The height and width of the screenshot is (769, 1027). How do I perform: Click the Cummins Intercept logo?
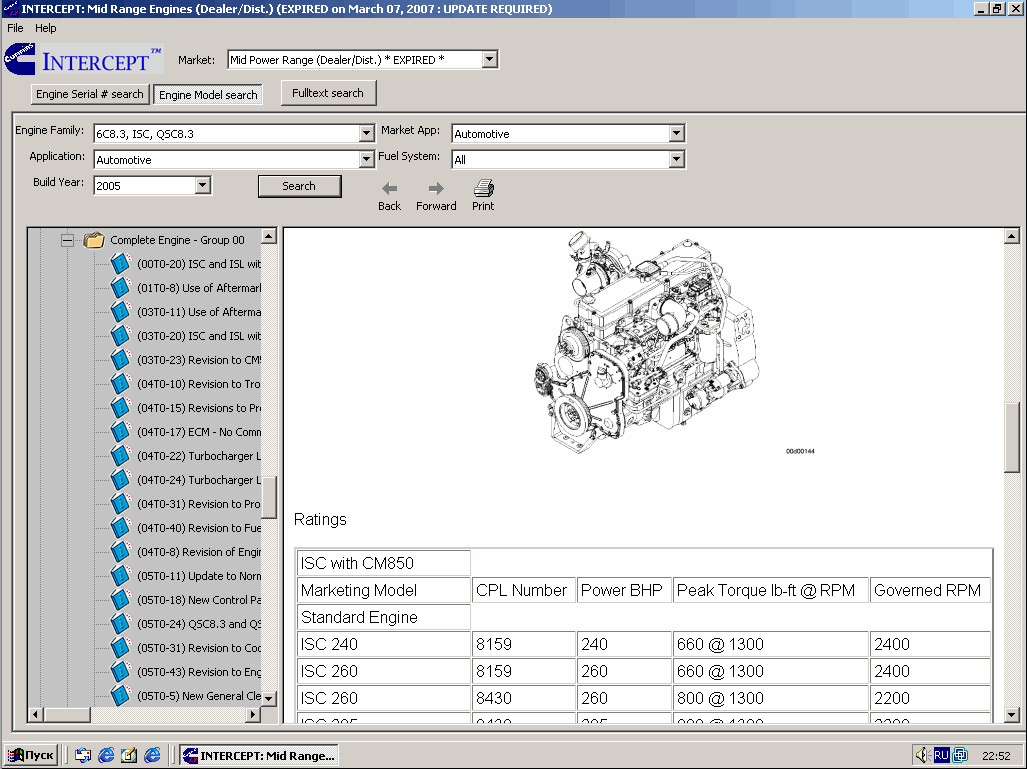[x=82, y=60]
